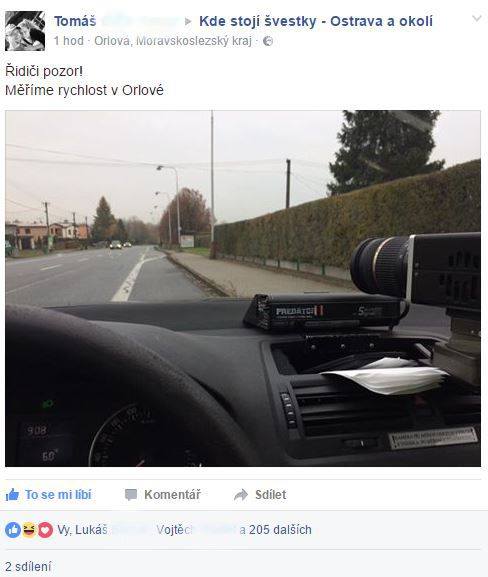Show the 2 sdílení shares list
Image resolution: width=488 pixels, height=577 pixels.
point(28,566)
